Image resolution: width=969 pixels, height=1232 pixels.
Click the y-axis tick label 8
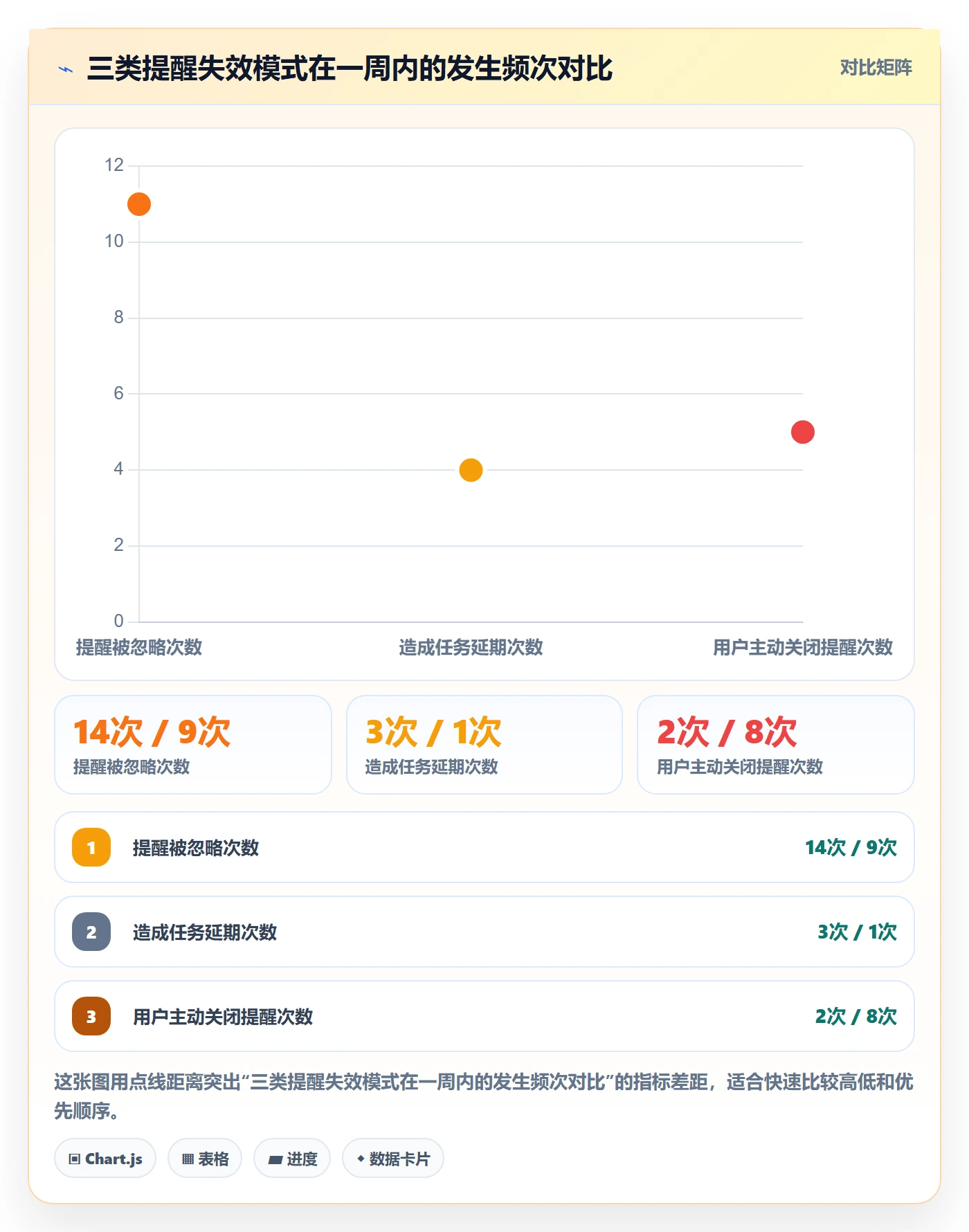click(x=119, y=317)
